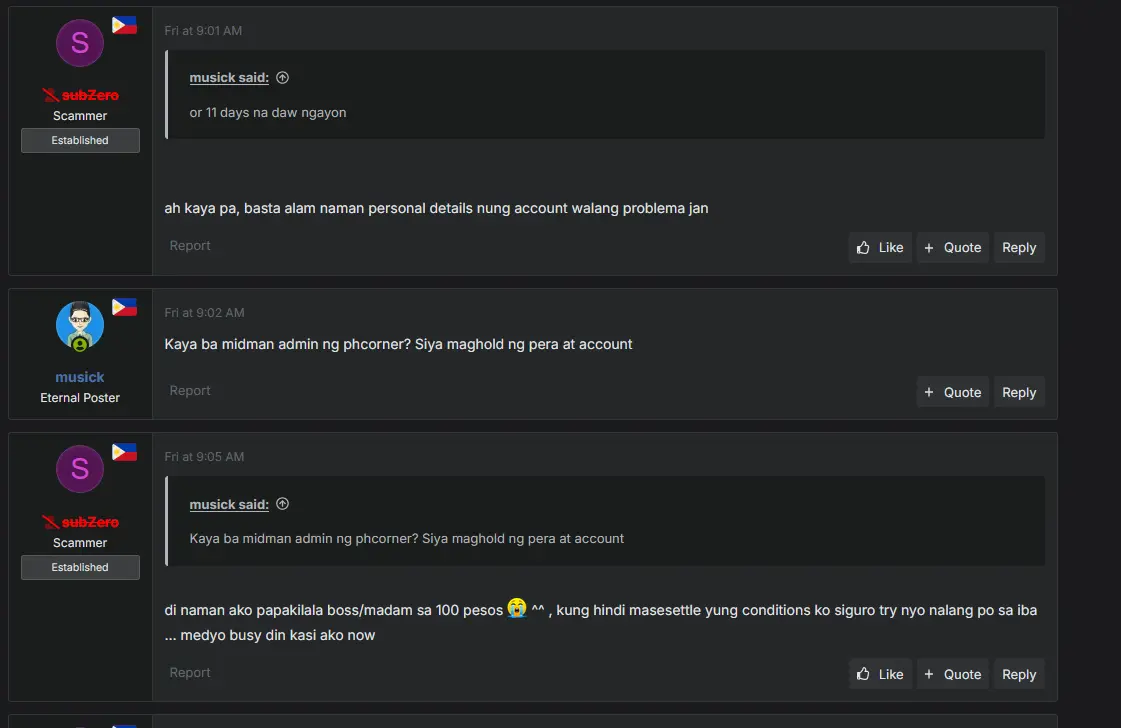Reply to the 9:01 AM post
Screen dimensions: 1121x728
(x=1019, y=247)
